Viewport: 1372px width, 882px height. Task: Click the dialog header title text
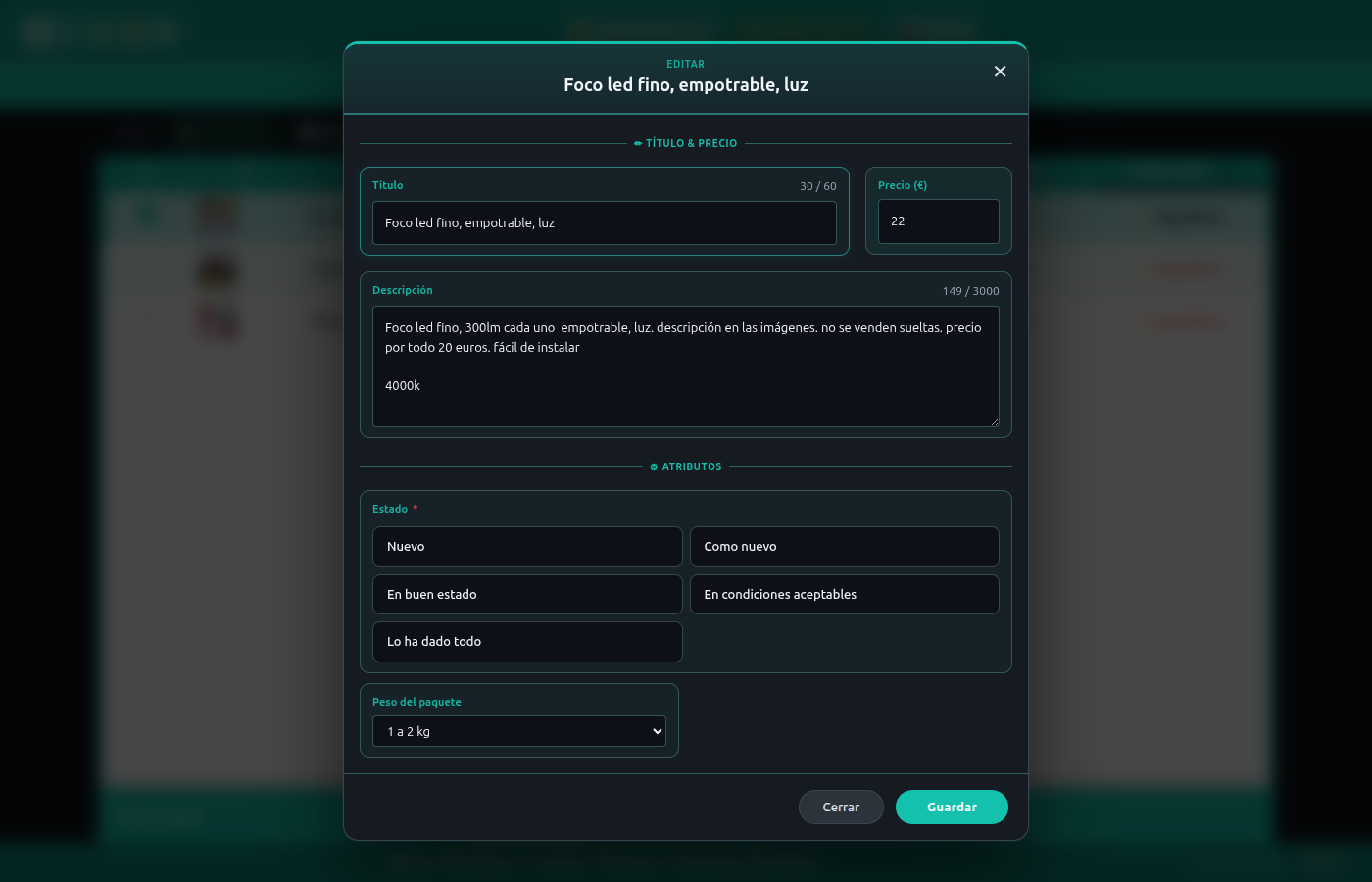pos(686,85)
